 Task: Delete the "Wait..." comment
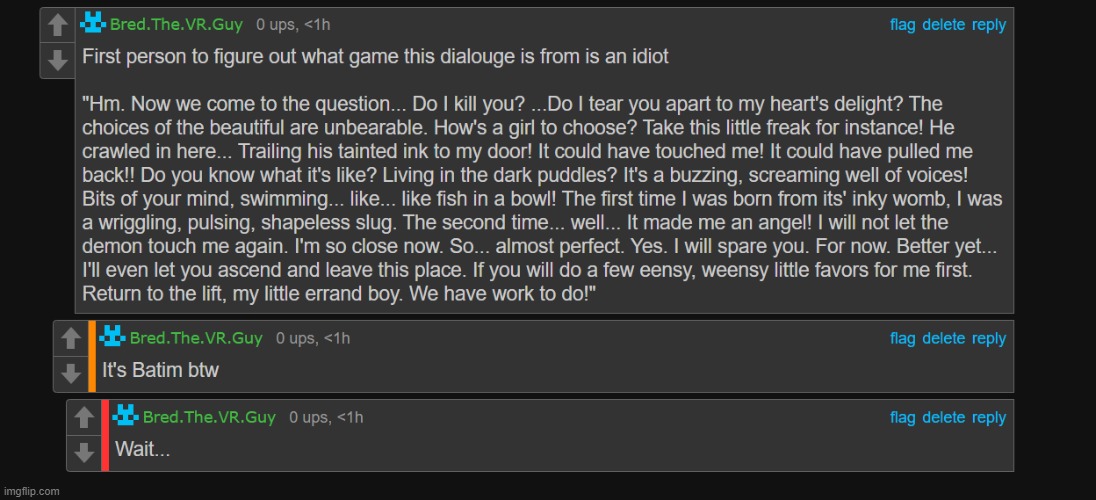point(943,417)
